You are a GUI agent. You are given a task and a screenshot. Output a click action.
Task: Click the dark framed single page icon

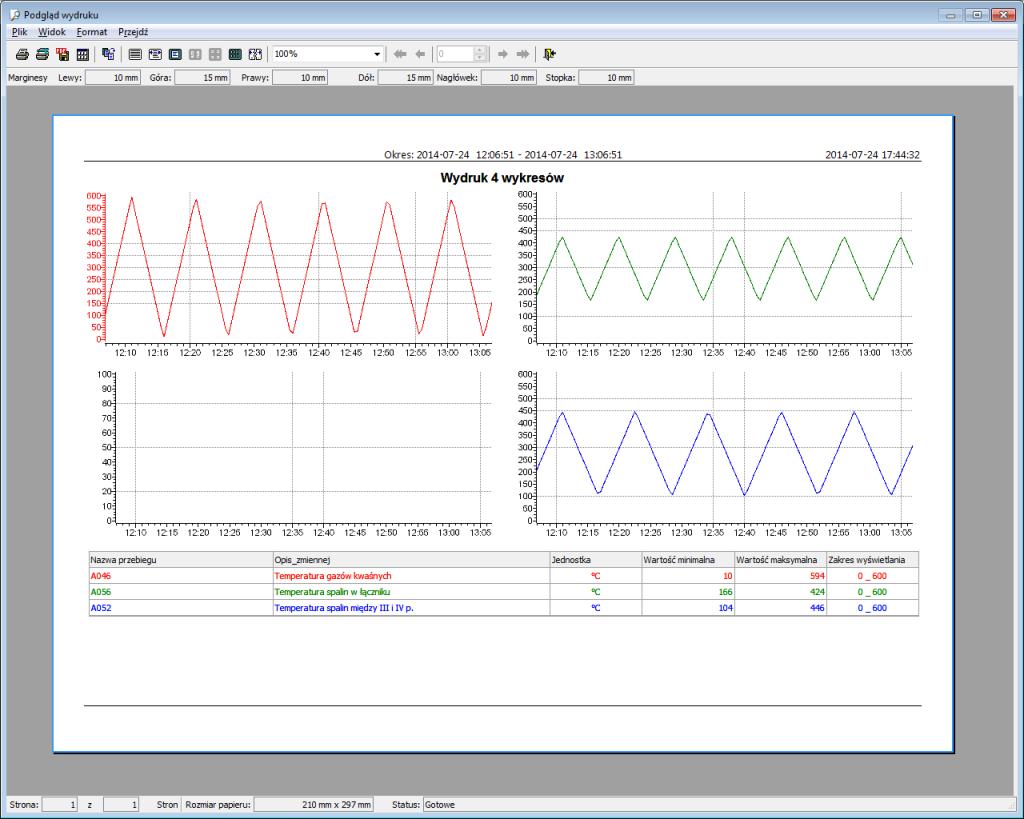tap(175, 54)
